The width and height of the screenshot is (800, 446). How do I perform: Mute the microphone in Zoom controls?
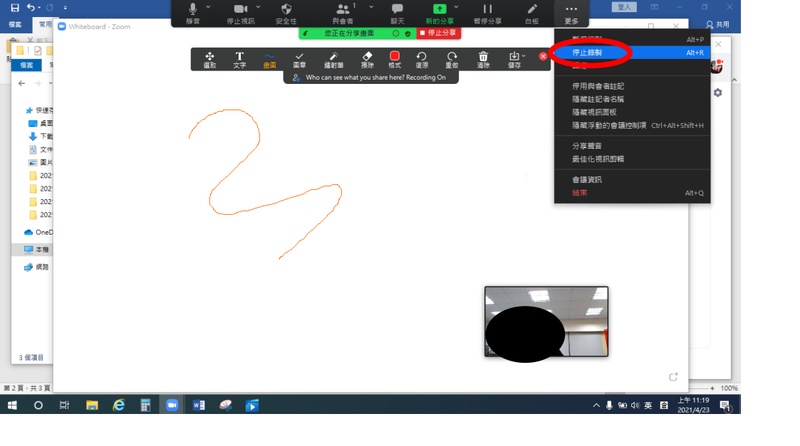point(192,13)
